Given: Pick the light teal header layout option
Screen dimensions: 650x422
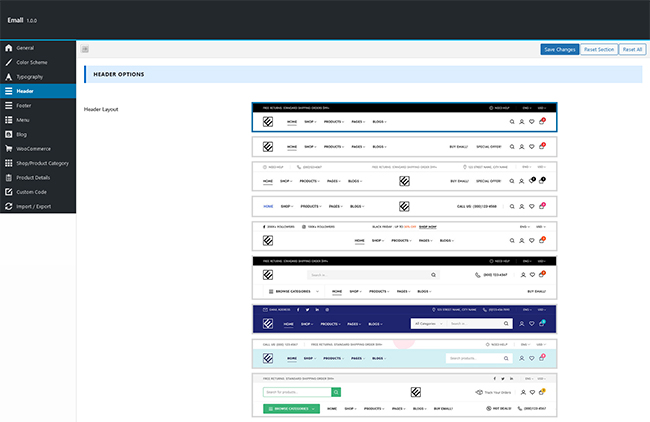Looking at the screenshot, I should click(405, 354).
